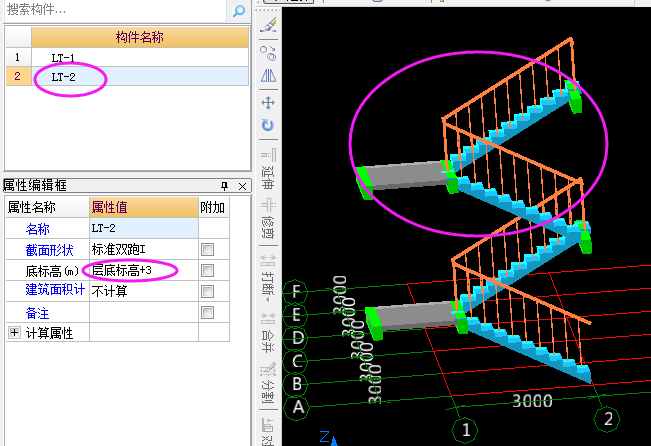Toggle the 底标高 附加 checkbox

(x=207, y=271)
